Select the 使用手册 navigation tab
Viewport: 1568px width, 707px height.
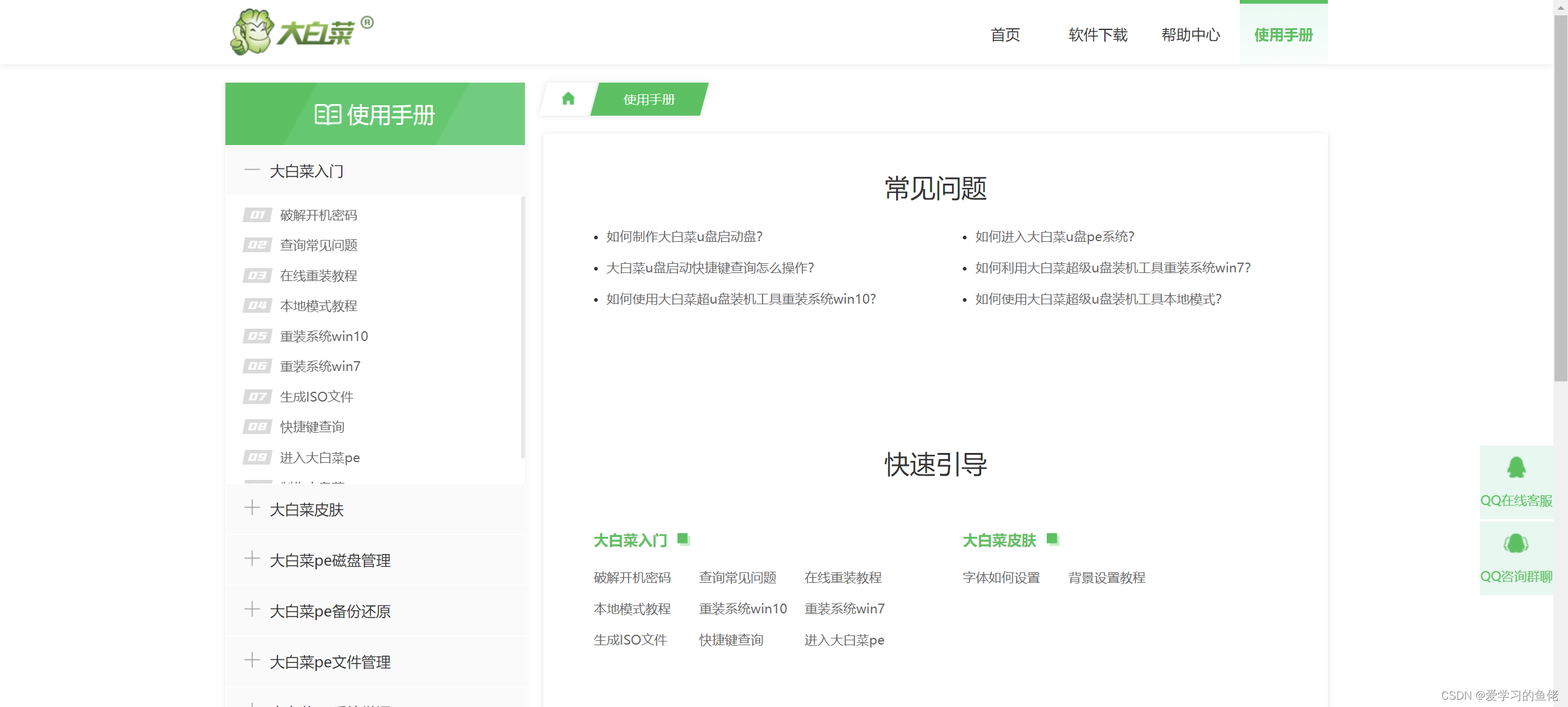click(1284, 34)
